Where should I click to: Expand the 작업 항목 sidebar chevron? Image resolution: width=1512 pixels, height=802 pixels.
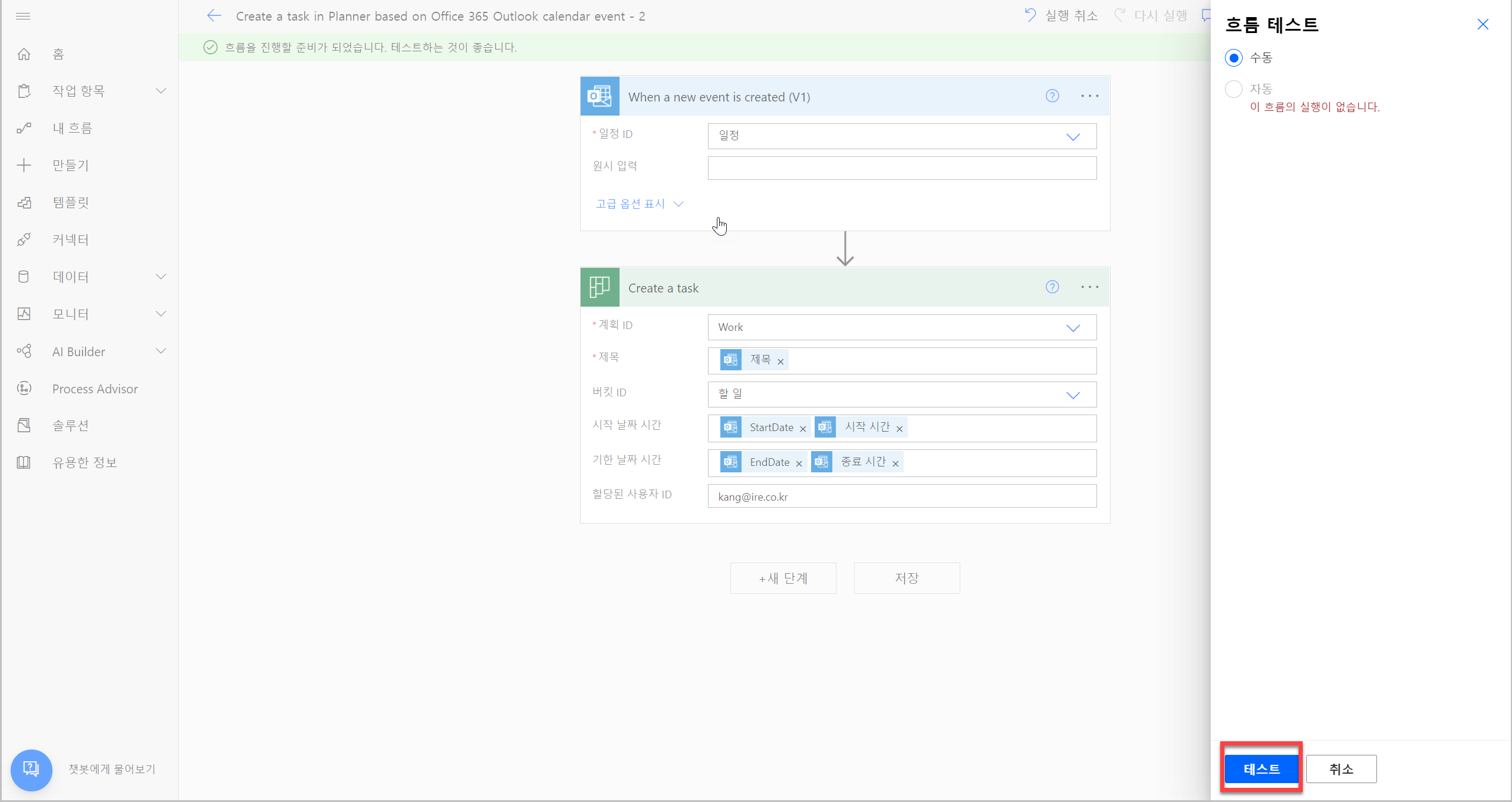pos(161,90)
